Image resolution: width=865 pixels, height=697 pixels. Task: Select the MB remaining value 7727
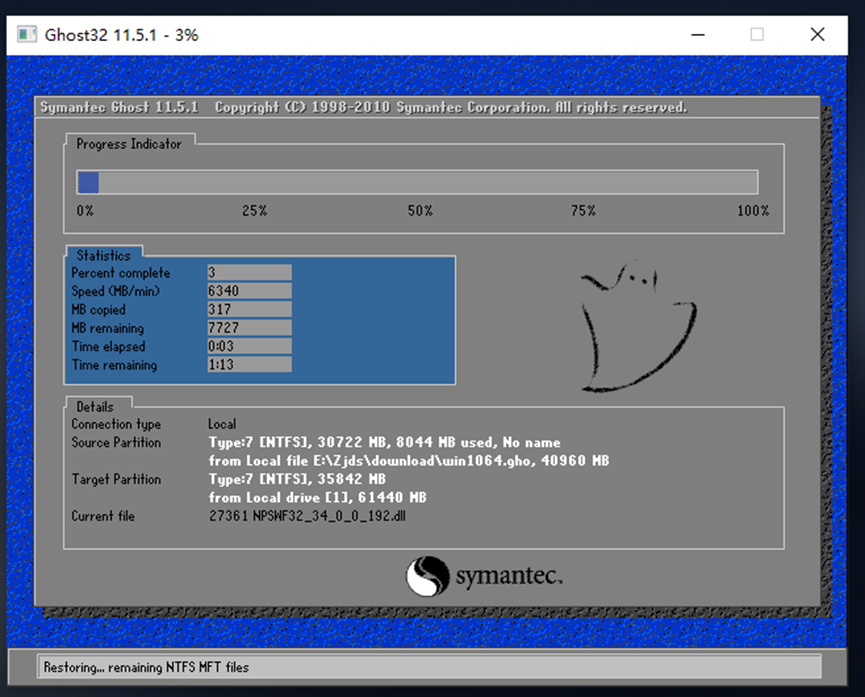249,328
